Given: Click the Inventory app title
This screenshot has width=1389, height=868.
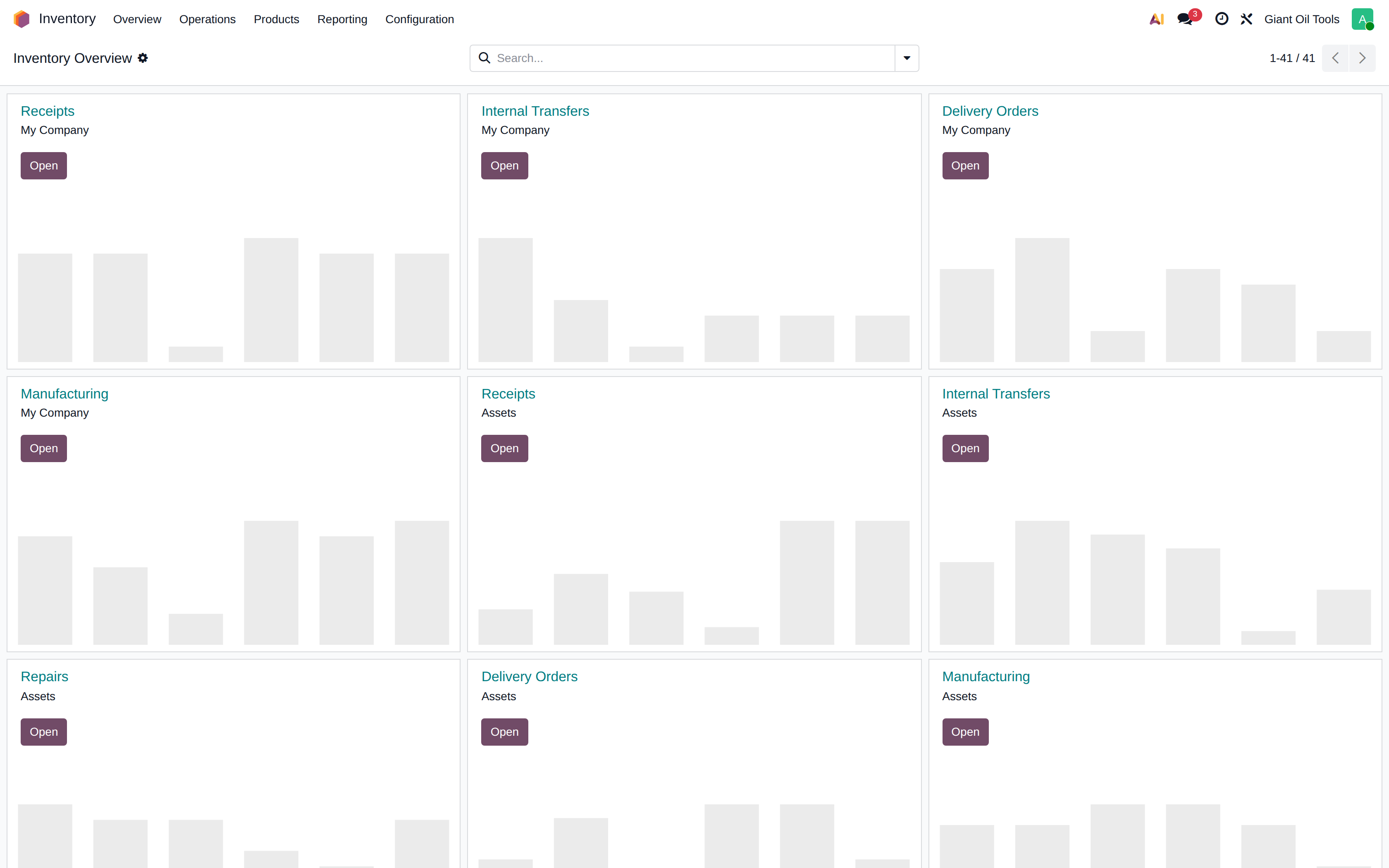Looking at the screenshot, I should 67,19.
